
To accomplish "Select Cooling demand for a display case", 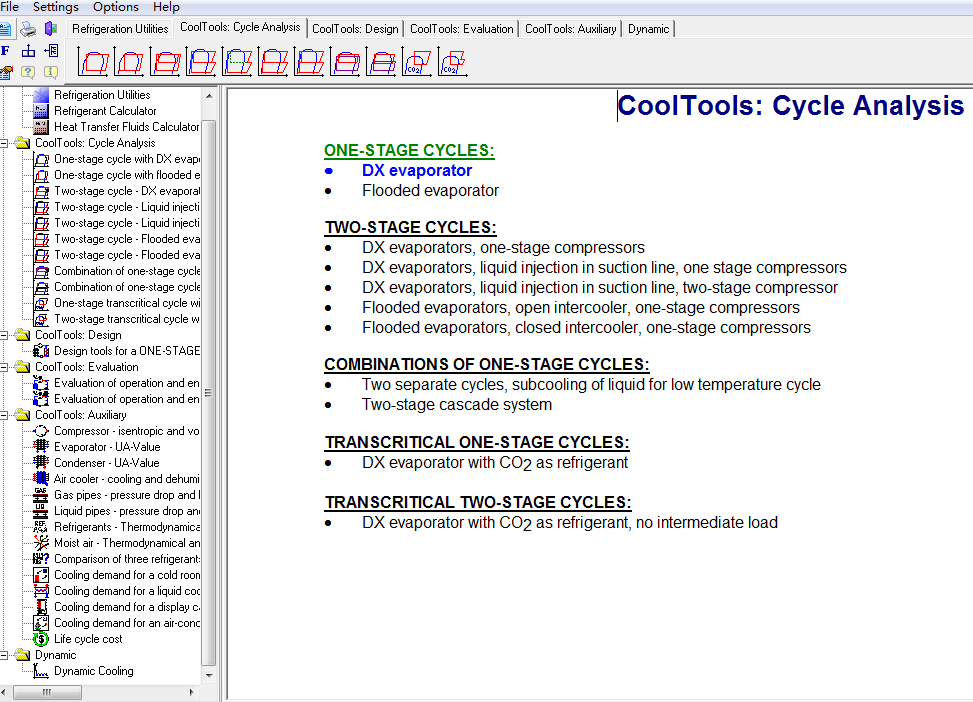I will 127,607.
